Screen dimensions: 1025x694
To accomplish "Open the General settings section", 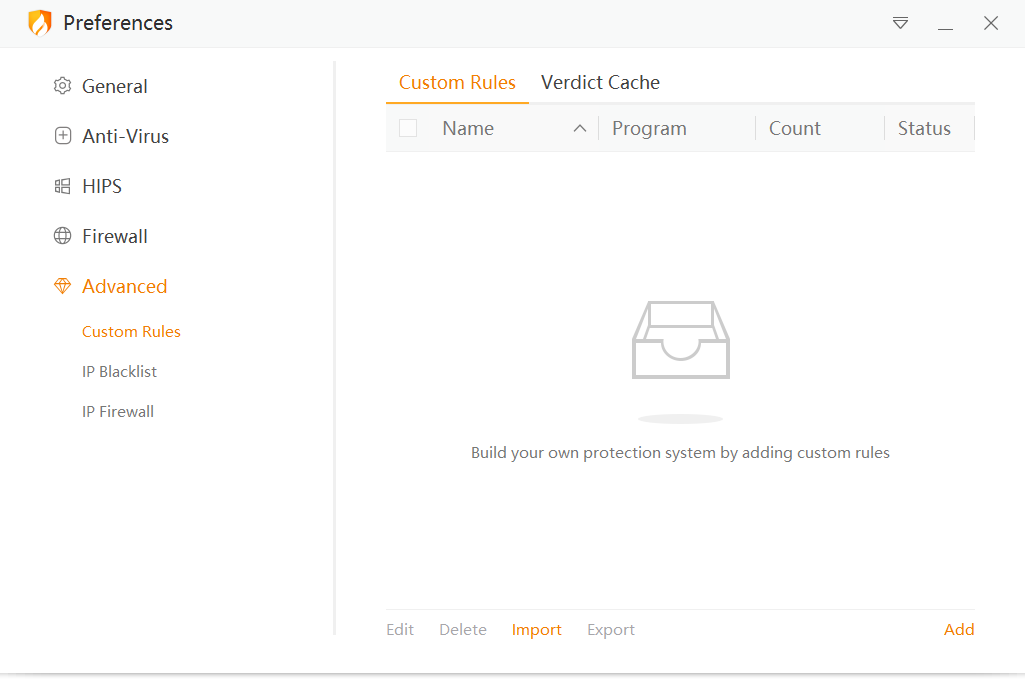I will coord(114,86).
